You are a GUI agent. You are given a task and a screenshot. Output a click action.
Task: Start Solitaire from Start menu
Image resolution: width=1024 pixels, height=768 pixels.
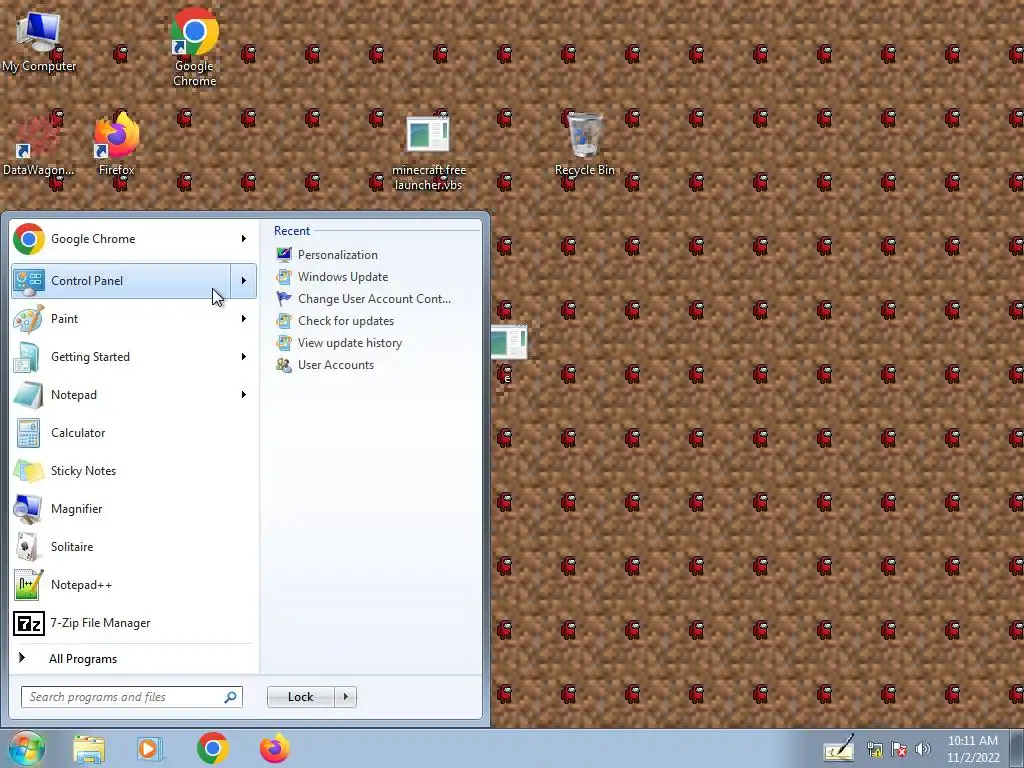click(133, 547)
